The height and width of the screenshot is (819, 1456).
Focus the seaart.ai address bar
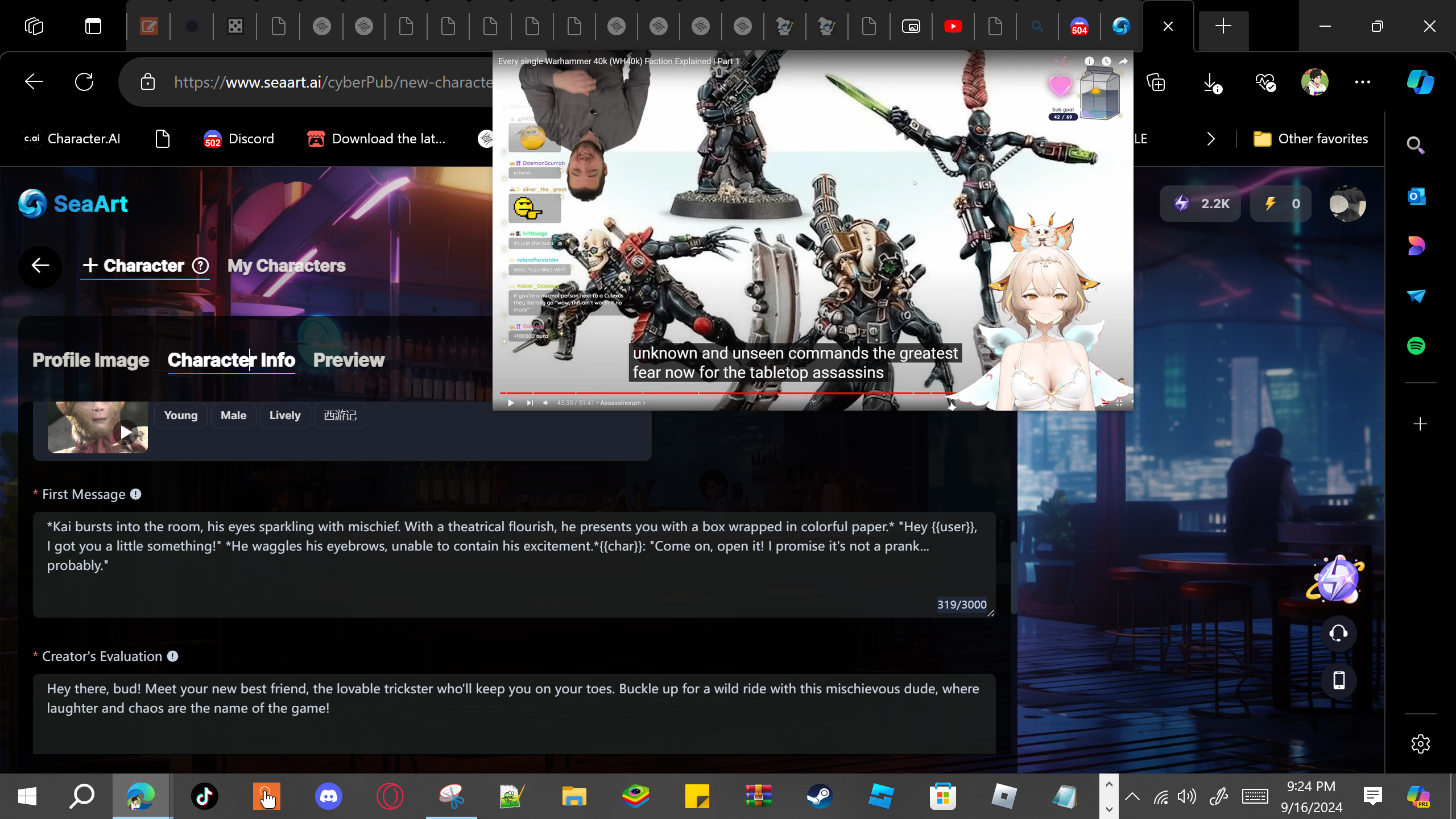click(333, 82)
